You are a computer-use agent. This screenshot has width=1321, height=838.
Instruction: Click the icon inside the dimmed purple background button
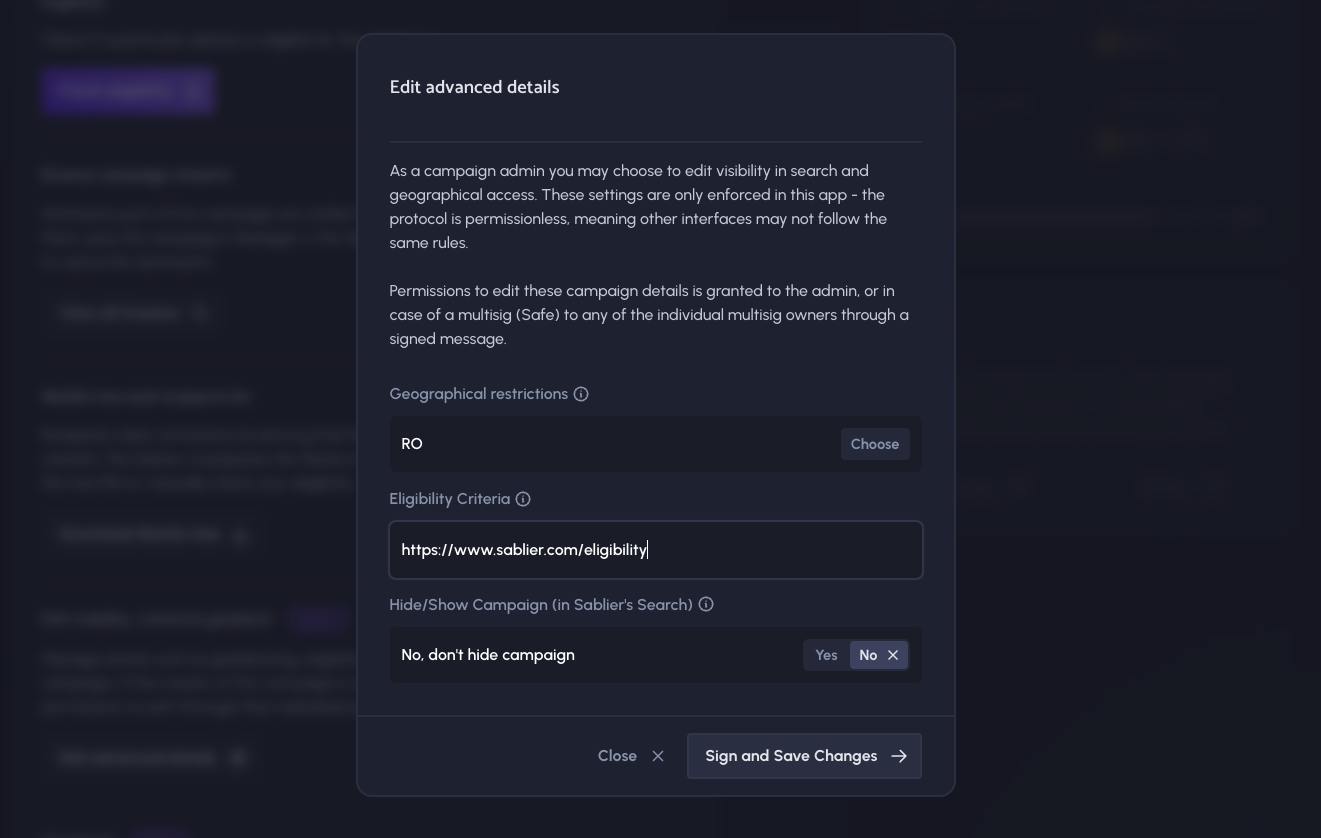point(193,91)
